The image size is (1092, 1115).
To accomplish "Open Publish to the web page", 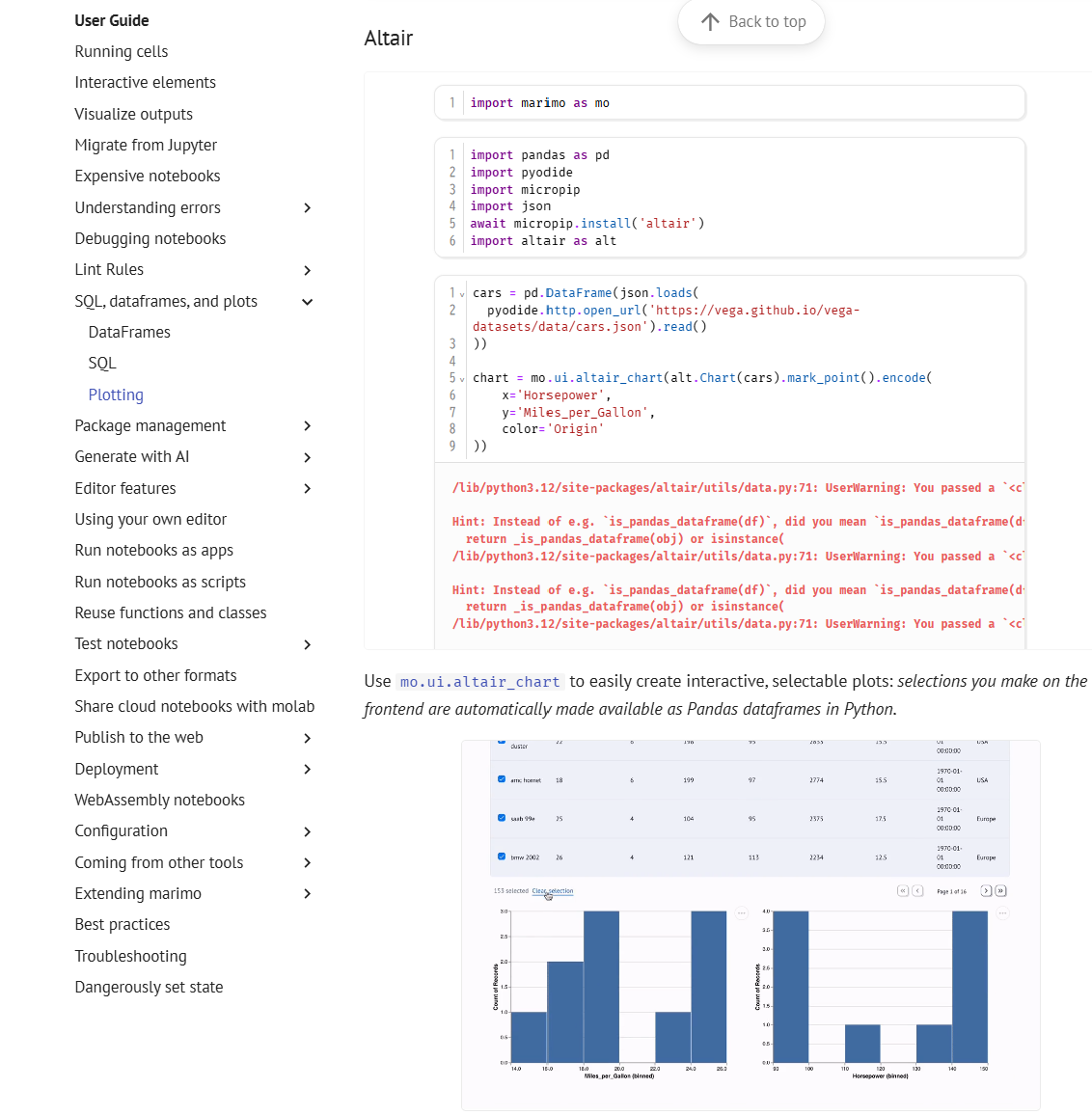I will (139, 738).
